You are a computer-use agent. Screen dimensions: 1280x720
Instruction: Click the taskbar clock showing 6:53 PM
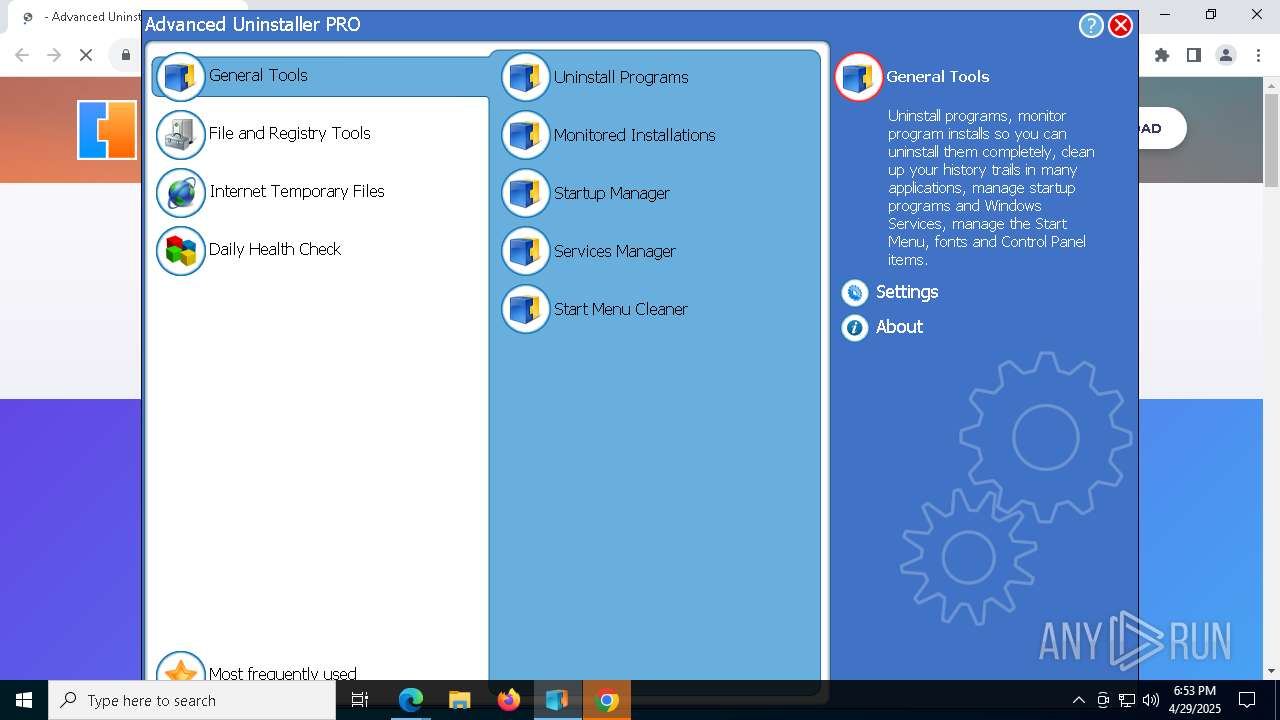pos(1194,700)
